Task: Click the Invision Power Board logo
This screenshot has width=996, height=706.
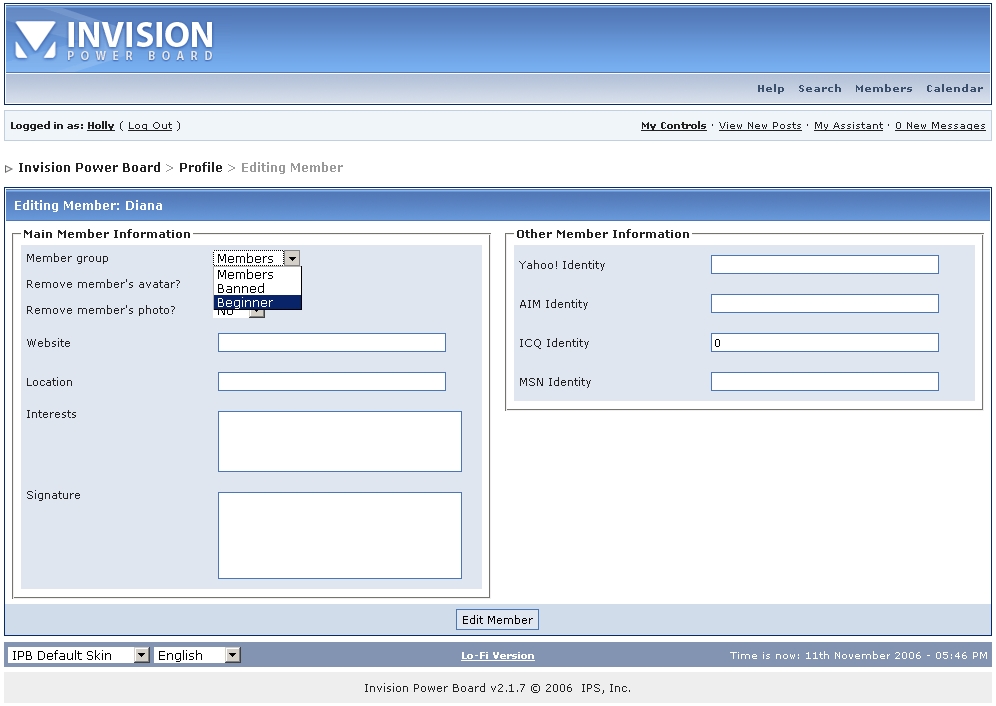Action: click(x=115, y=40)
